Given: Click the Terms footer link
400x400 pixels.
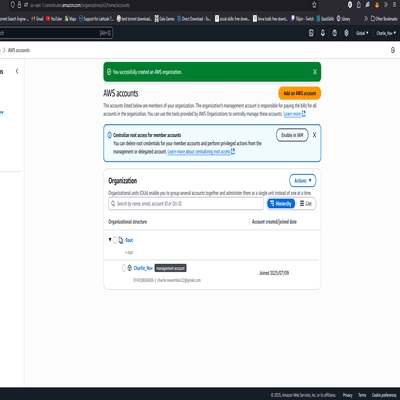Looking at the screenshot, I should point(362,395).
